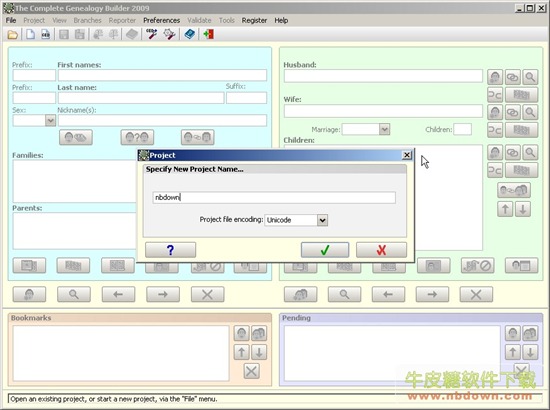
Task: Click the person with question mark button under Nickname
Action: [x=137, y=137]
